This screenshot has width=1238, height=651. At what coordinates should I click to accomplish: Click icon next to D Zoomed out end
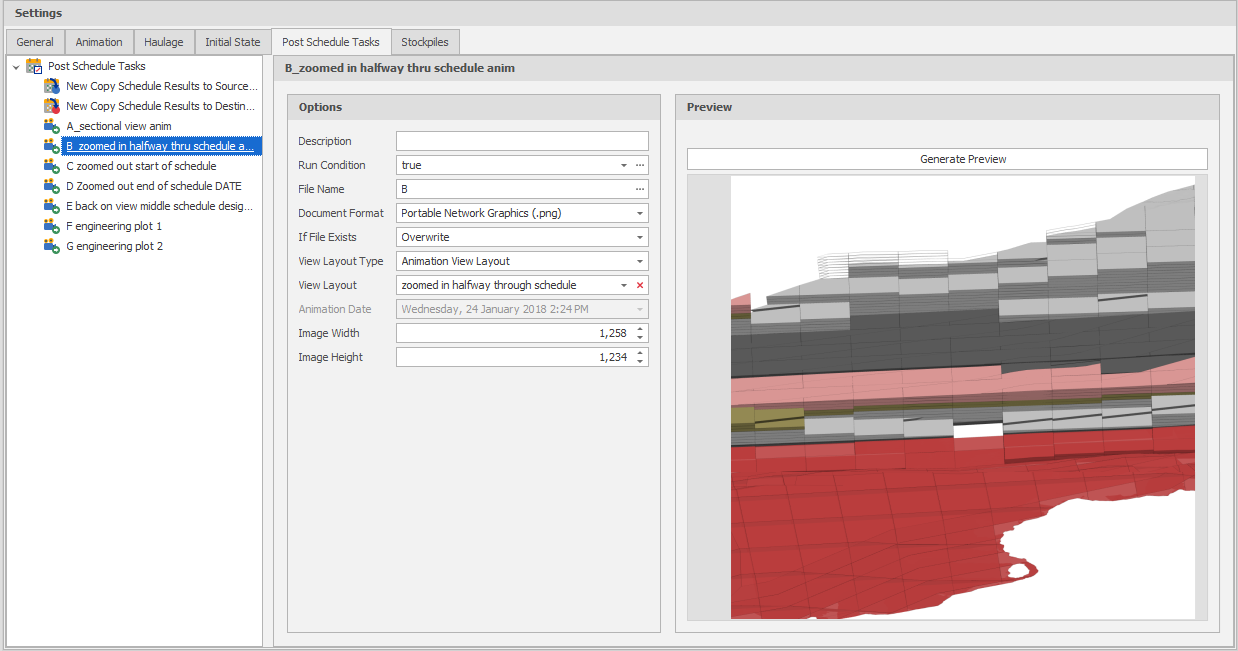(52, 186)
